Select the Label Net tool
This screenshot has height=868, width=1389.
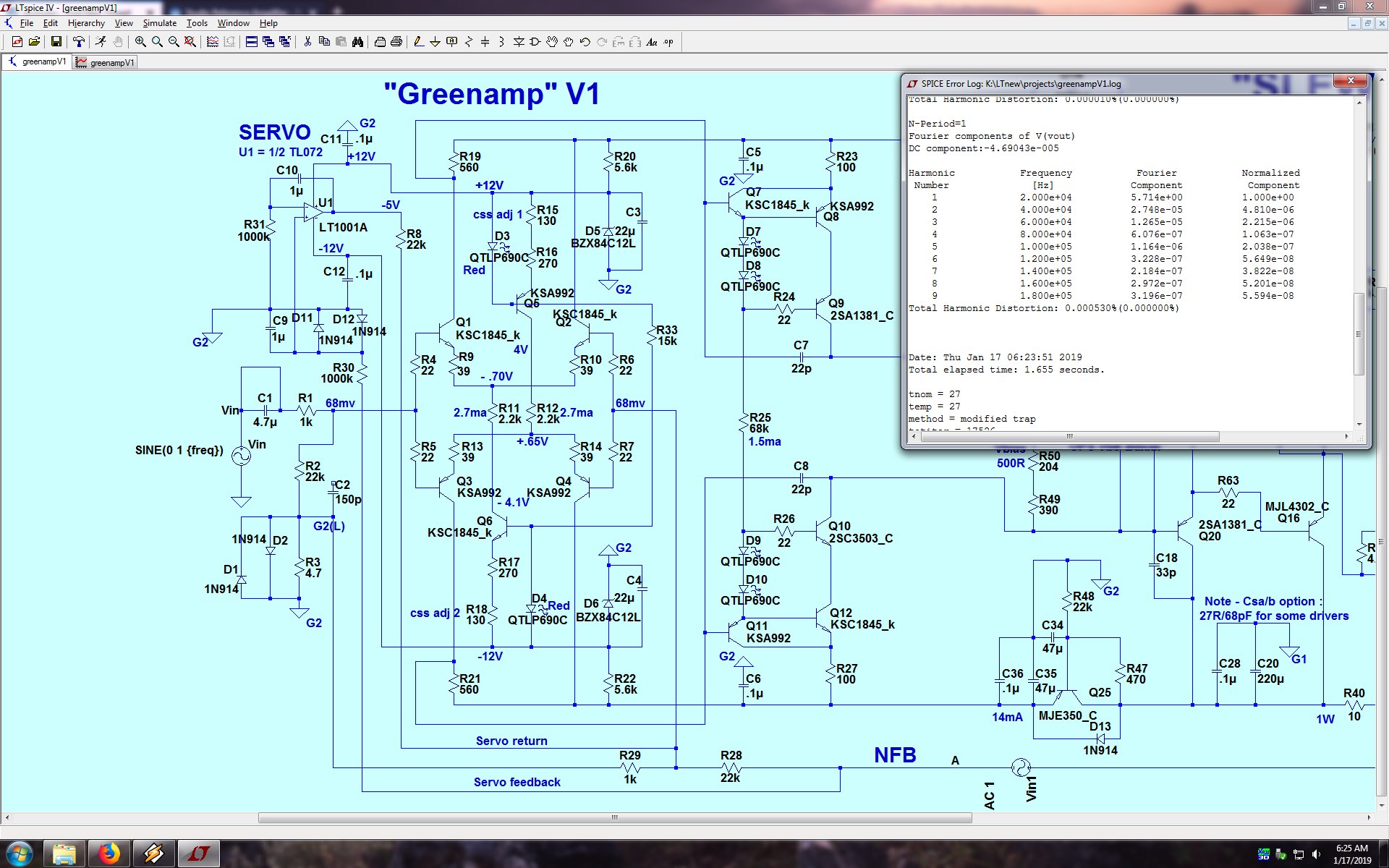452,42
